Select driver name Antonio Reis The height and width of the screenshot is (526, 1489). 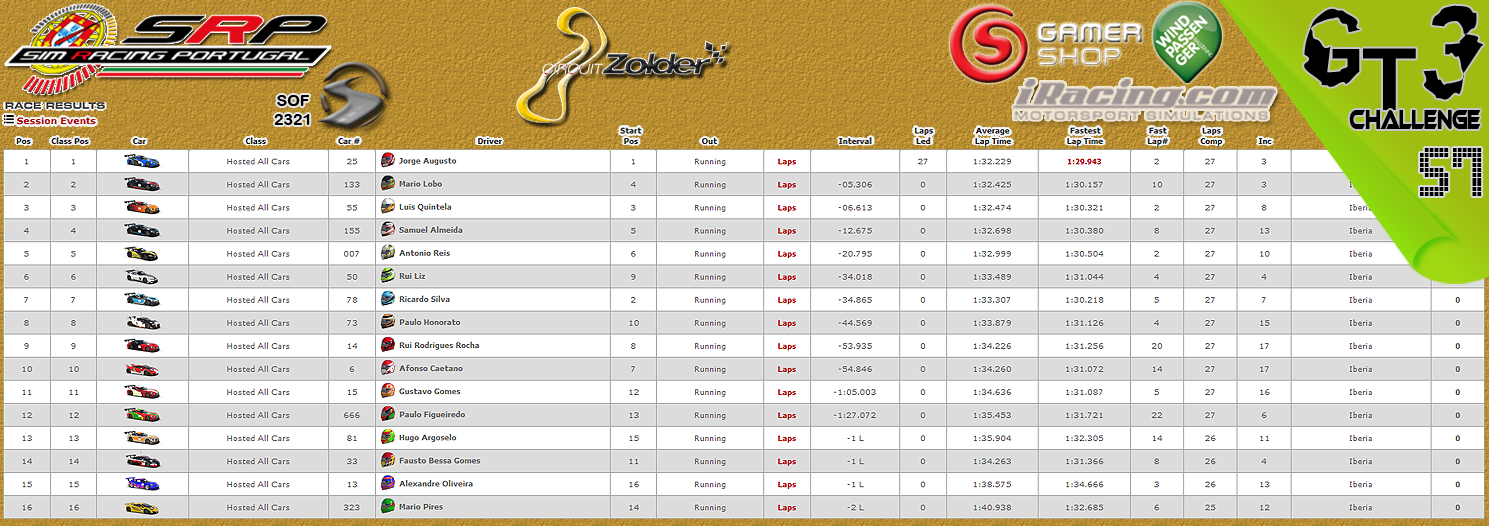coord(424,253)
